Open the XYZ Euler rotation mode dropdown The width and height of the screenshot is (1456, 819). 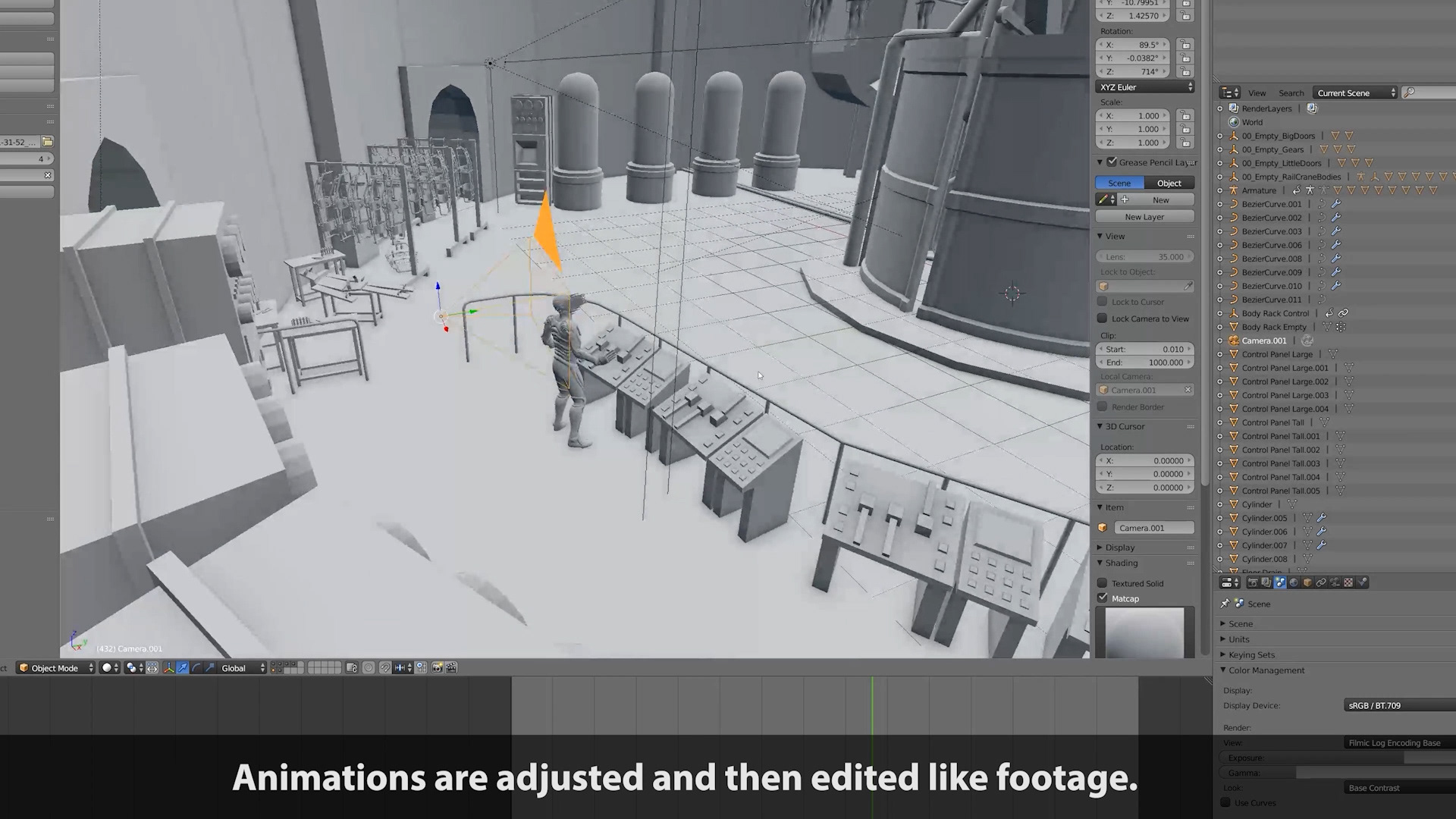coord(1145,87)
